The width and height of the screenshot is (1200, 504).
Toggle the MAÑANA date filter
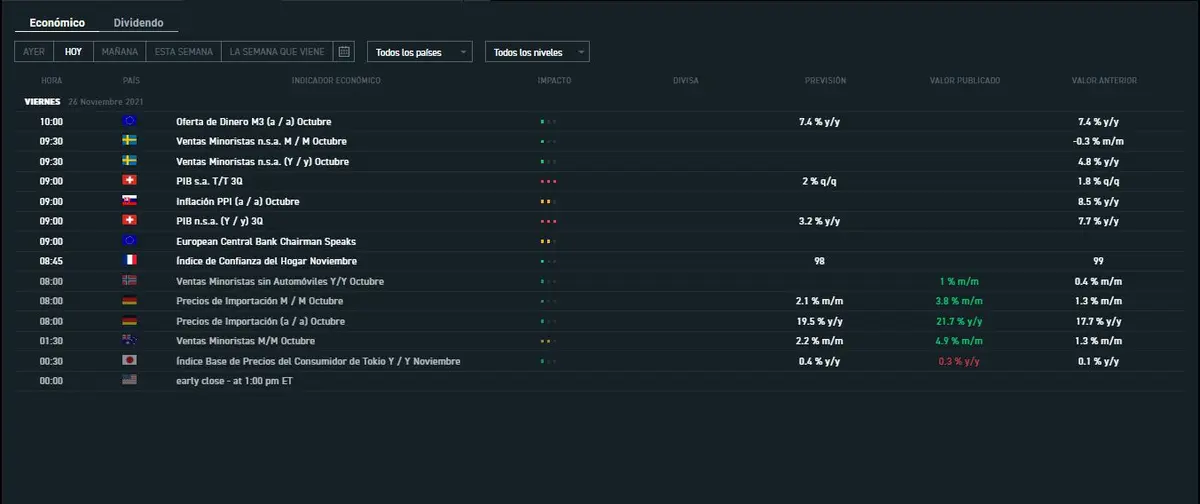[x=120, y=51]
